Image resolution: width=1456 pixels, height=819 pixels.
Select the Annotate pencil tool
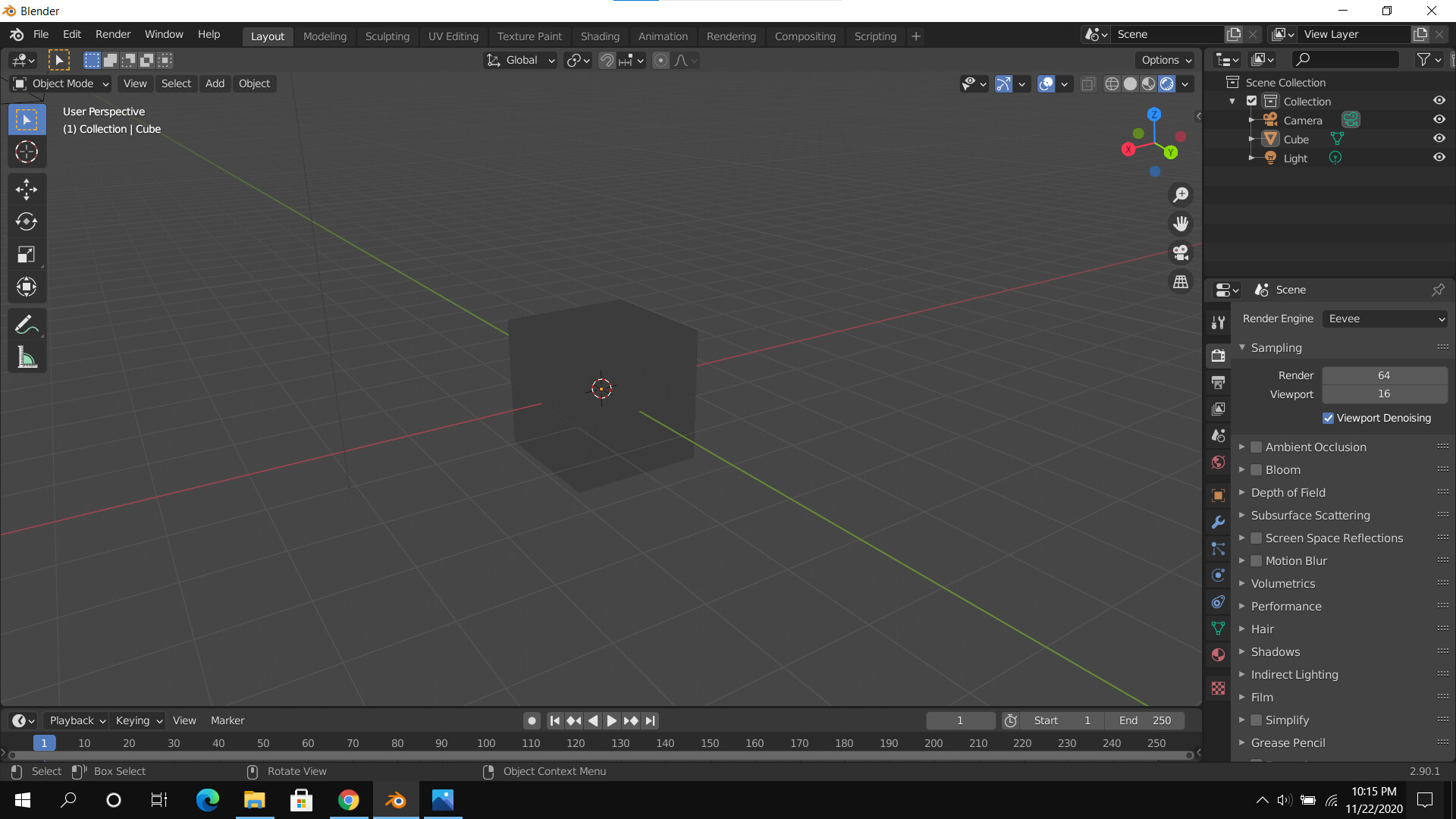[27, 325]
